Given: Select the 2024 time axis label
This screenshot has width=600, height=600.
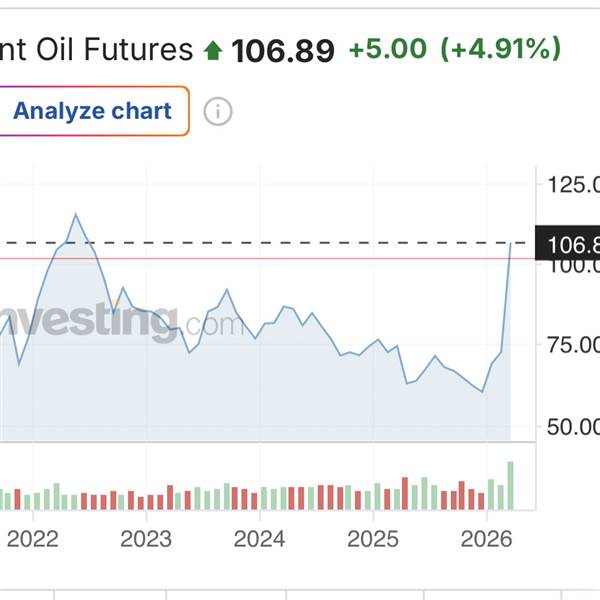Looking at the screenshot, I should 259,539.
